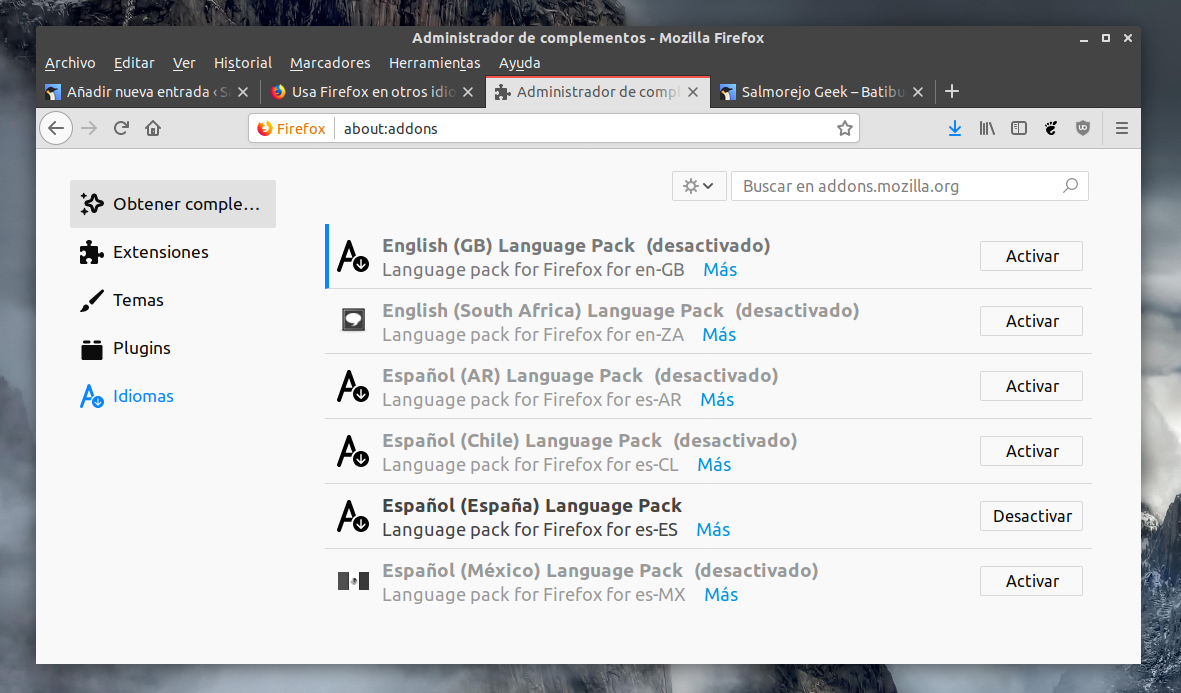Open the hamburger application menu

pos(1121,128)
